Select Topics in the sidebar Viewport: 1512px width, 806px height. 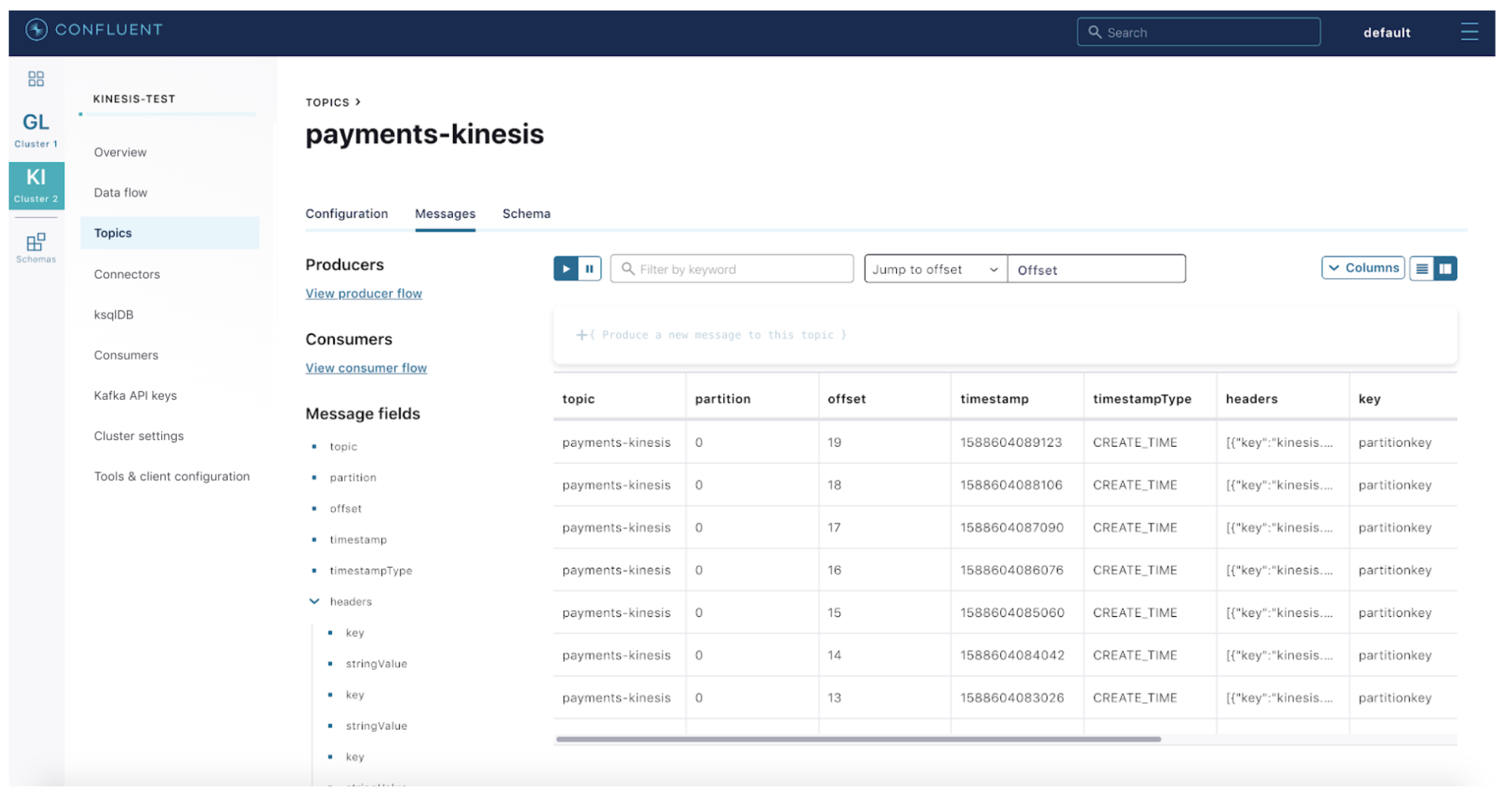(169, 233)
